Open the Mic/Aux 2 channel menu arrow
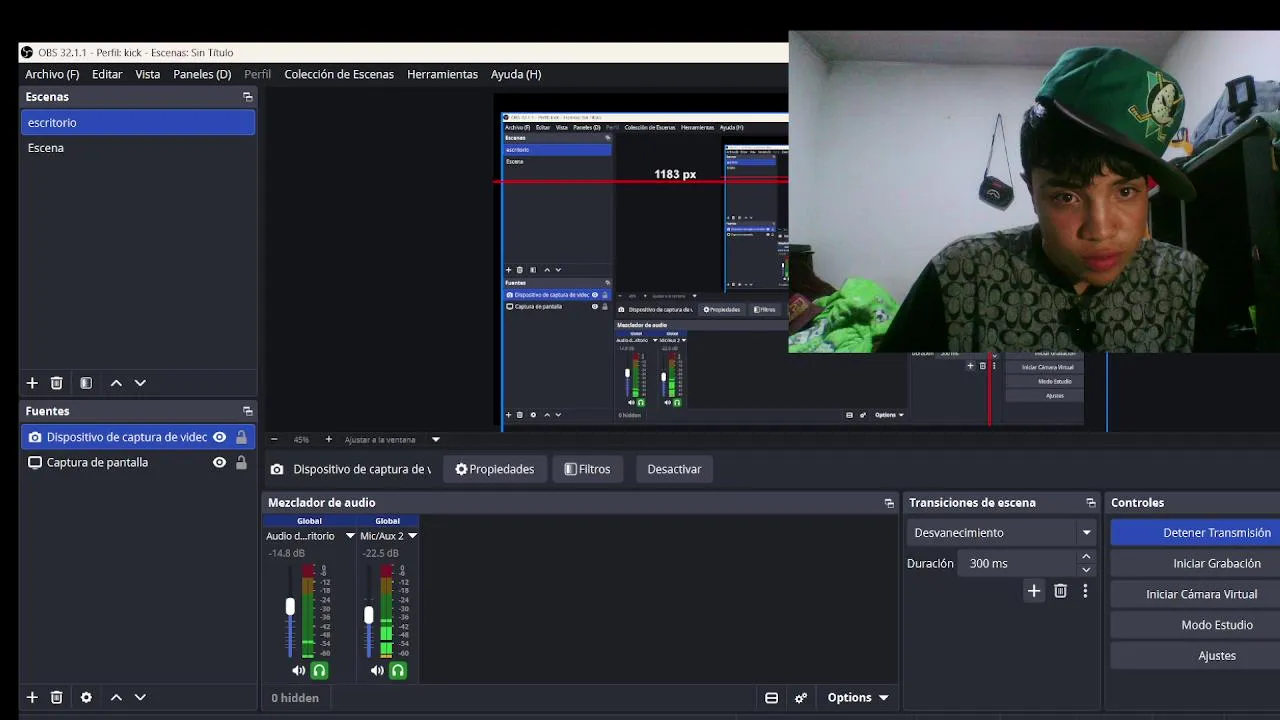 pos(412,536)
